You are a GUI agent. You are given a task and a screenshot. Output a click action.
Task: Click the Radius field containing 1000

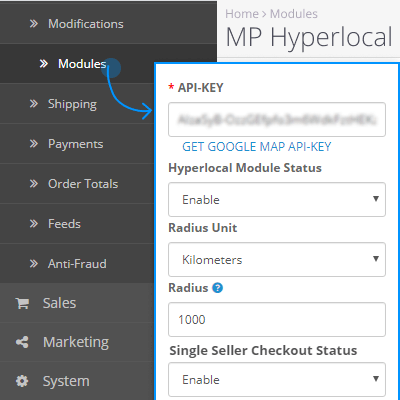pyautogui.click(x=277, y=319)
